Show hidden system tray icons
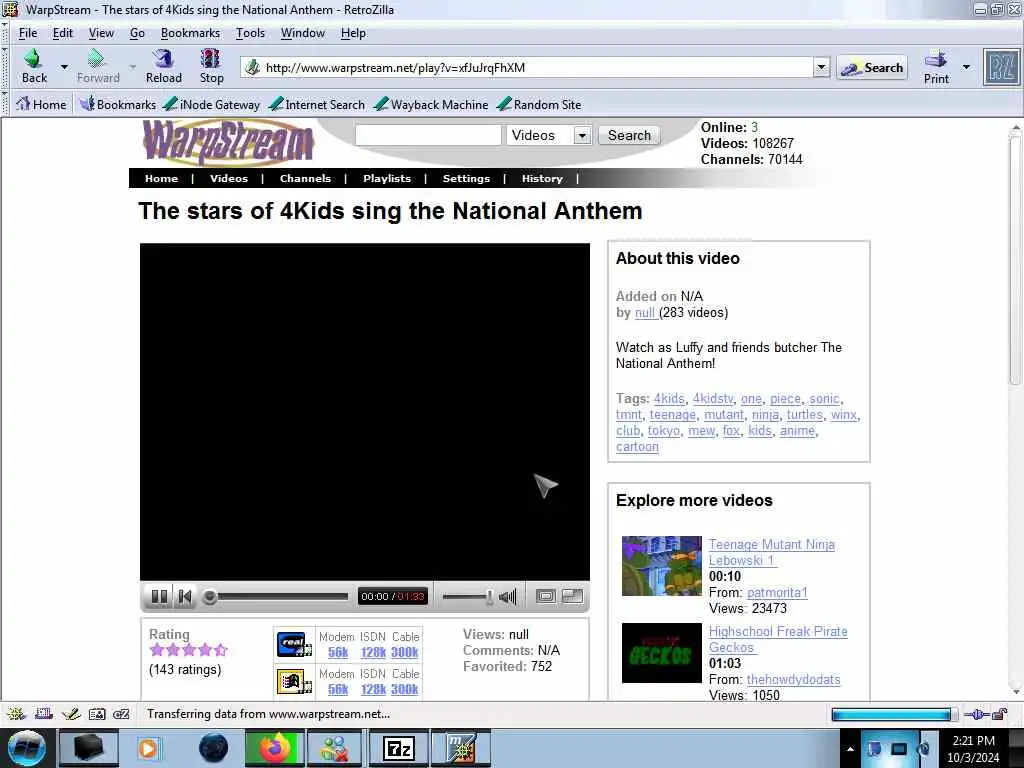Screen dimensions: 1024x768 click(850, 749)
